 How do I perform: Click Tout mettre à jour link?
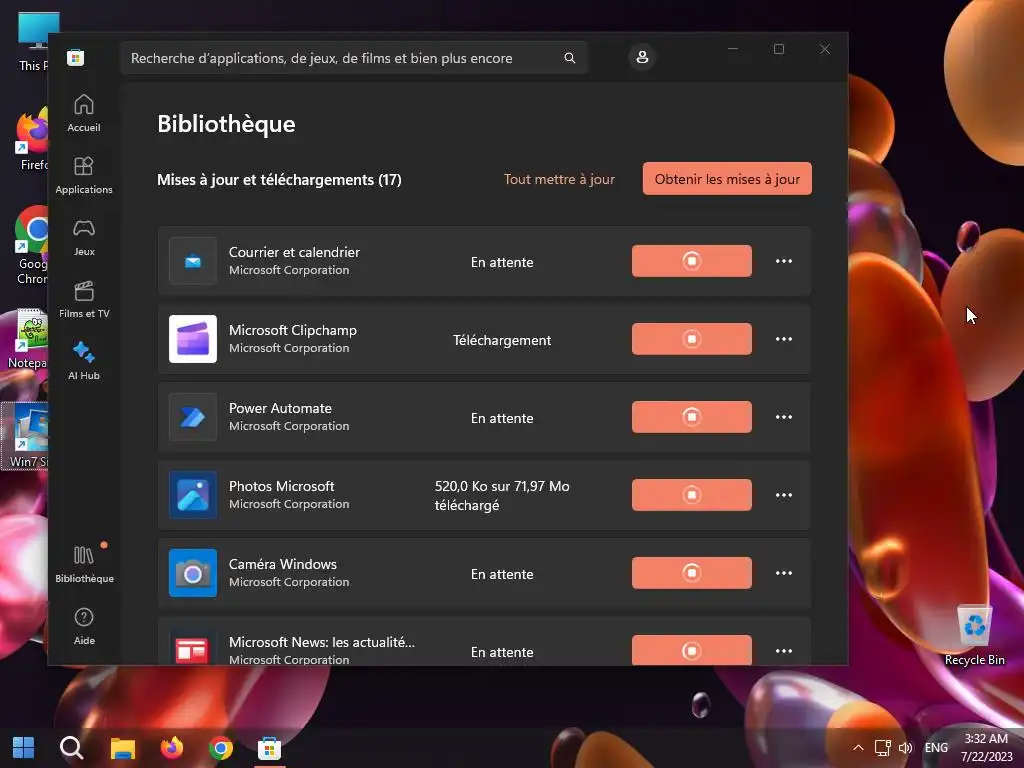pos(559,179)
